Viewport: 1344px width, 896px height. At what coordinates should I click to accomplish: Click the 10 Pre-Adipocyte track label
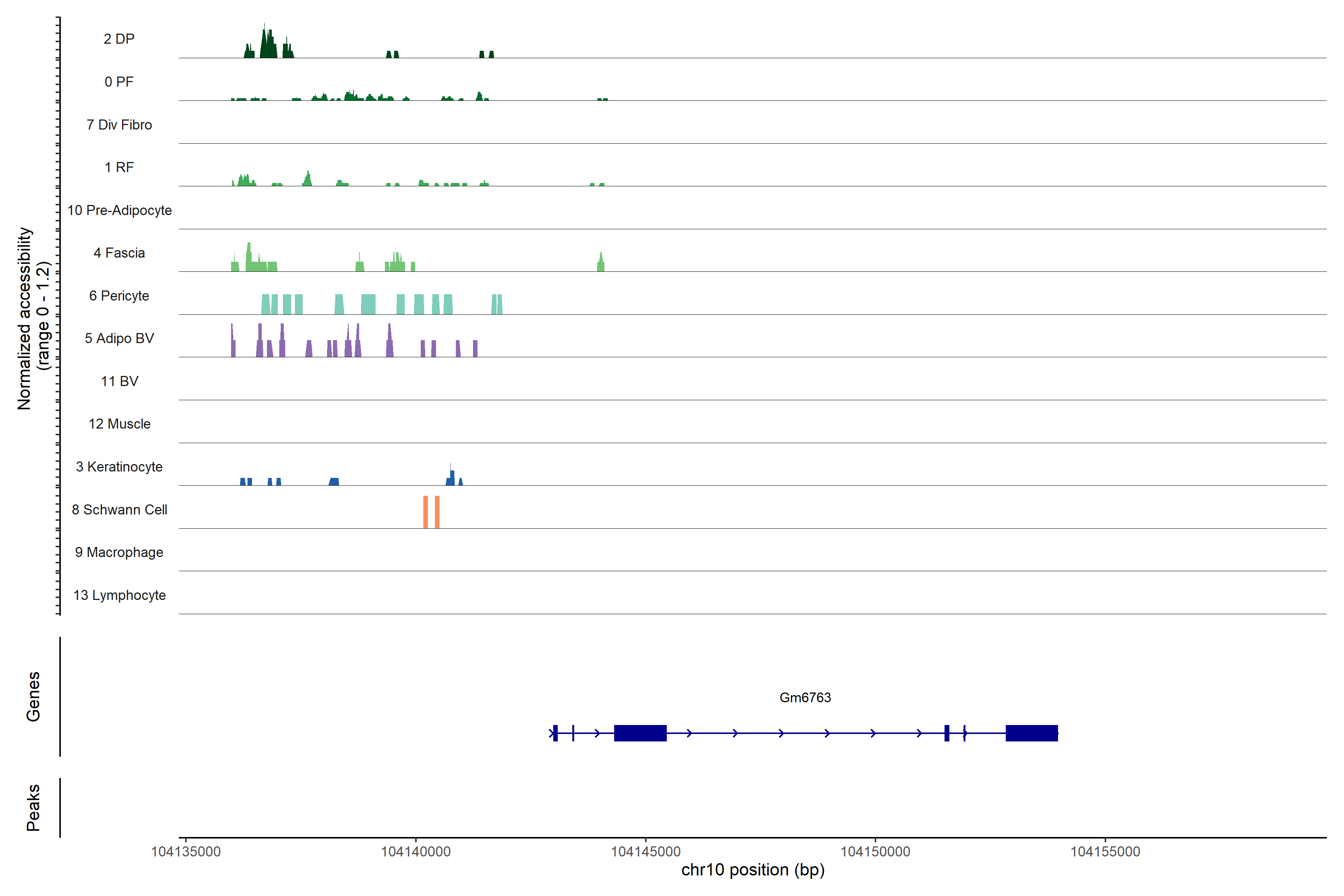[x=119, y=210]
